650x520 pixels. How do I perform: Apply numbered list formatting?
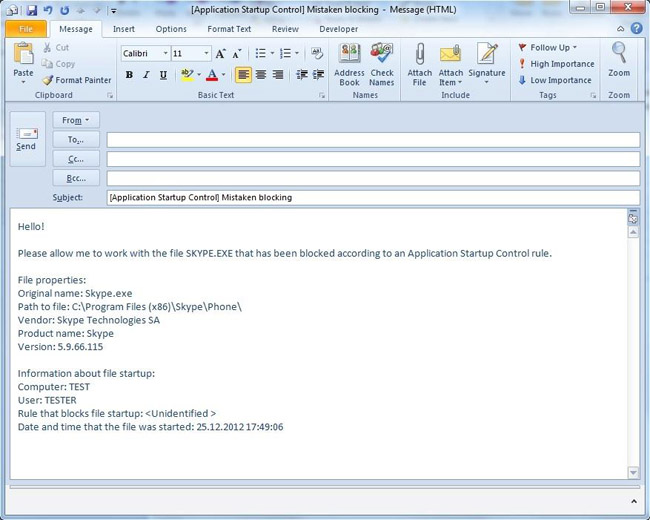pos(285,53)
